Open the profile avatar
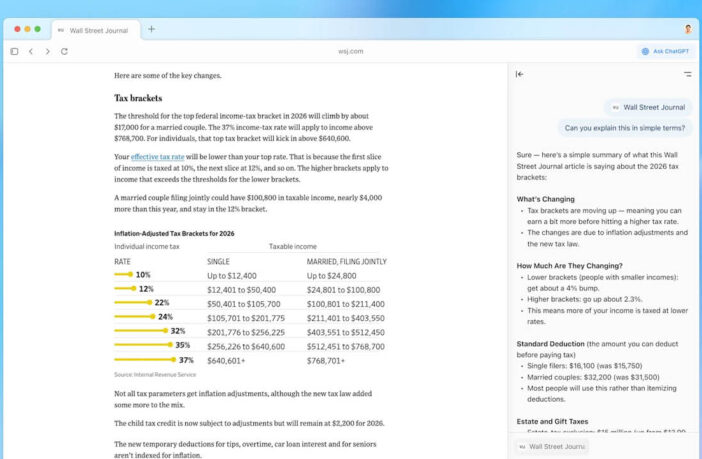This screenshot has height=459, width=702. click(688, 29)
